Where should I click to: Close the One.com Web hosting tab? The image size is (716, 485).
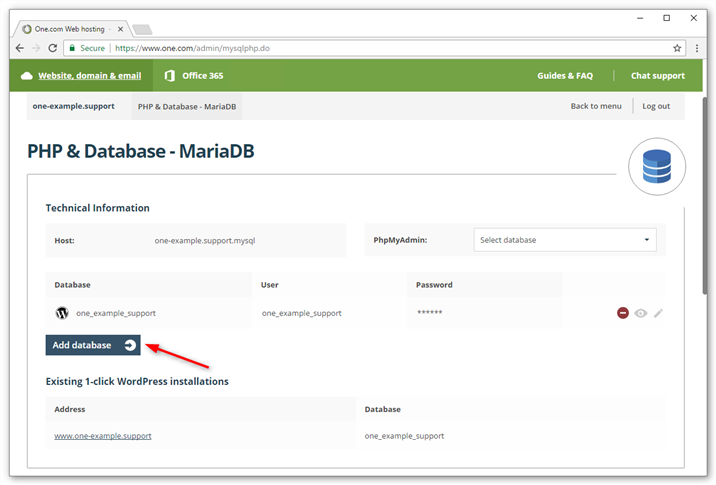coord(121,29)
